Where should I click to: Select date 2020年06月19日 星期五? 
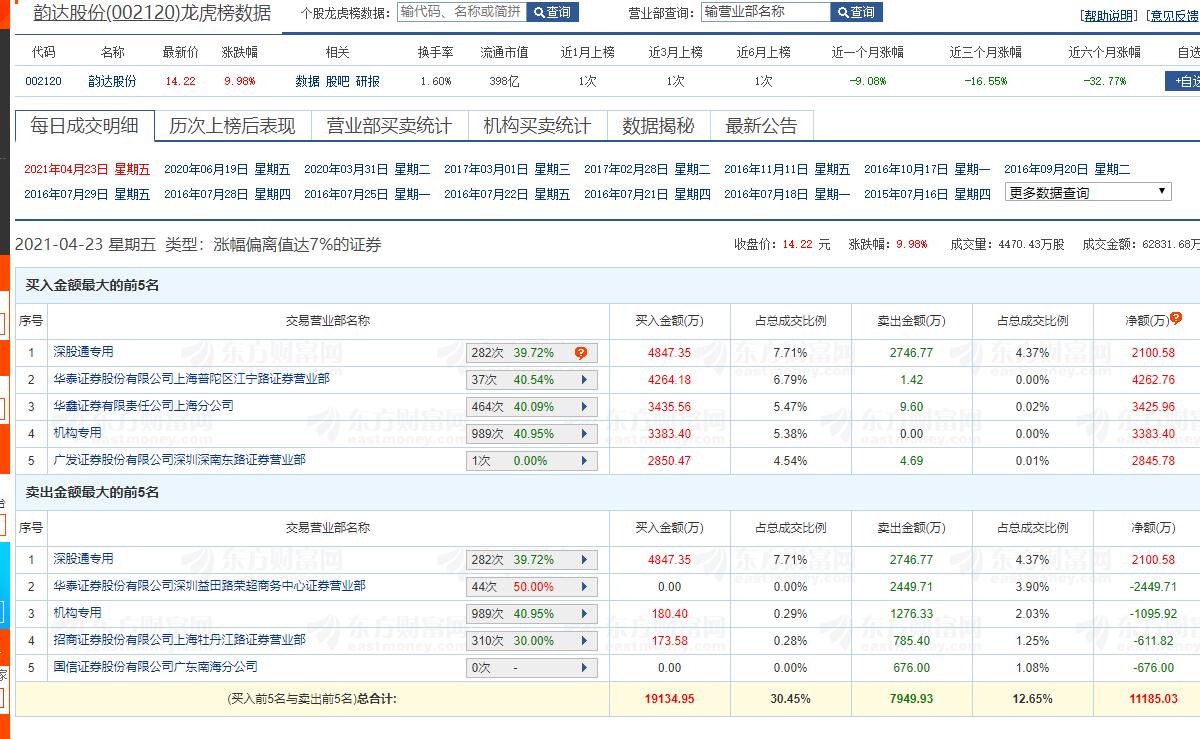pyautogui.click(x=227, y=169)
